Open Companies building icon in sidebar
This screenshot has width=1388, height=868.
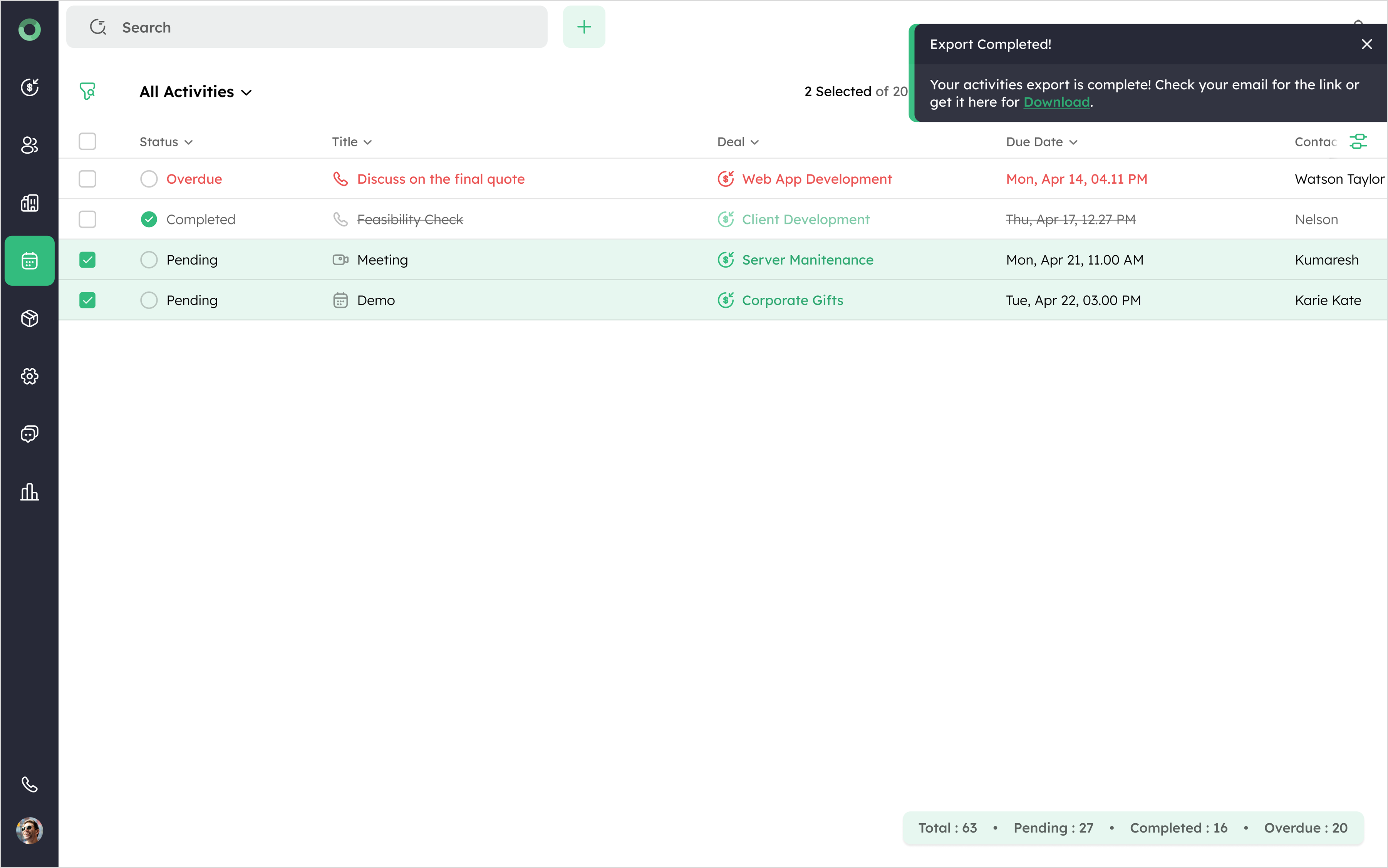29,203
